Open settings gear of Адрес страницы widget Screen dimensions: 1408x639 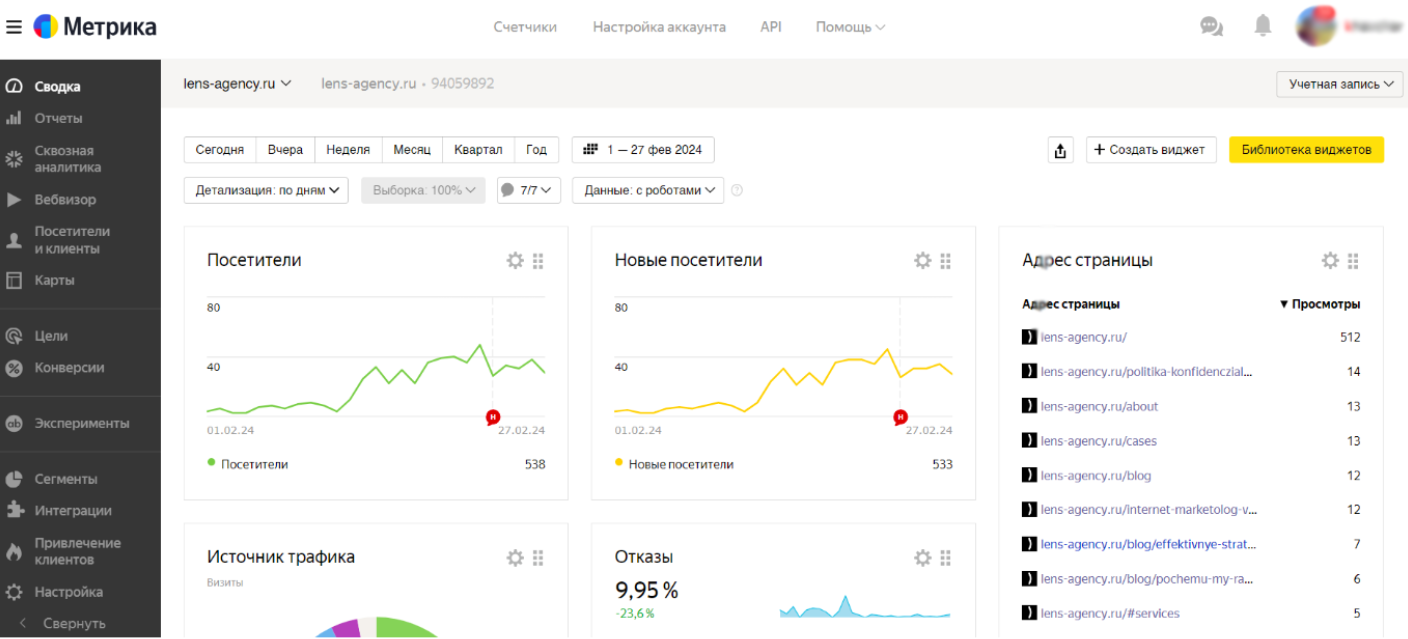coord(1330,261)
